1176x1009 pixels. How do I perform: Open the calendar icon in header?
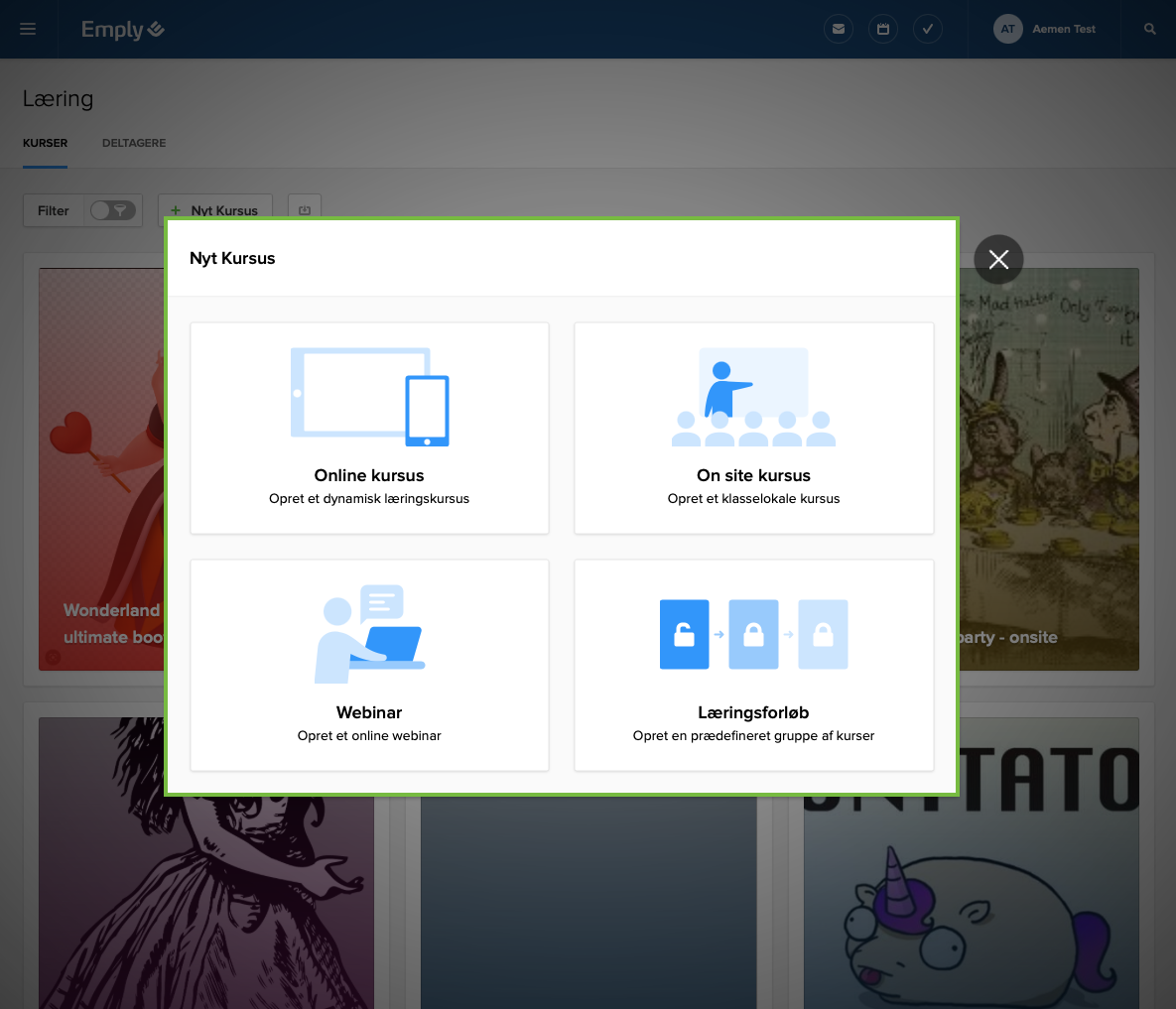(x=883, y=29)
